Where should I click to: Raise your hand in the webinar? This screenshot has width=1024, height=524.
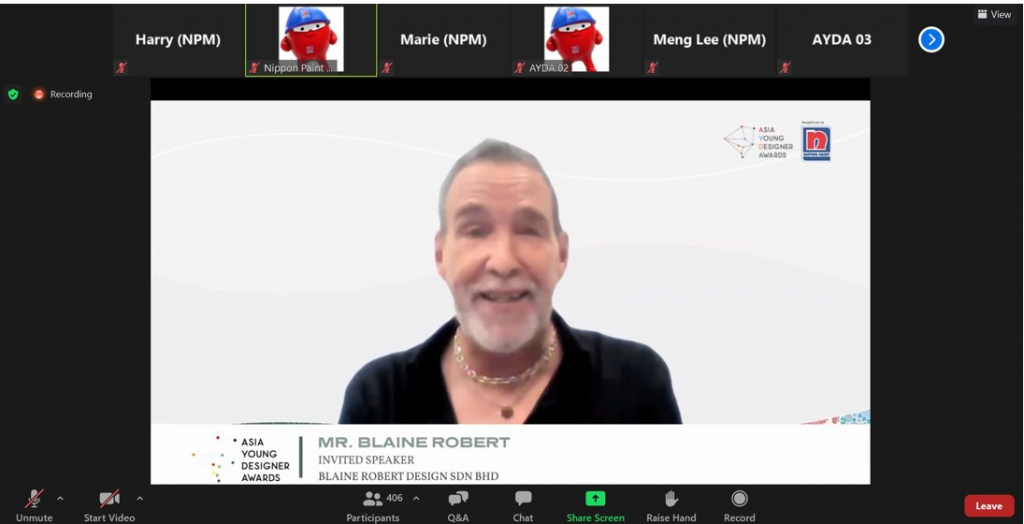pyautogui.click(x=671, y=504)
